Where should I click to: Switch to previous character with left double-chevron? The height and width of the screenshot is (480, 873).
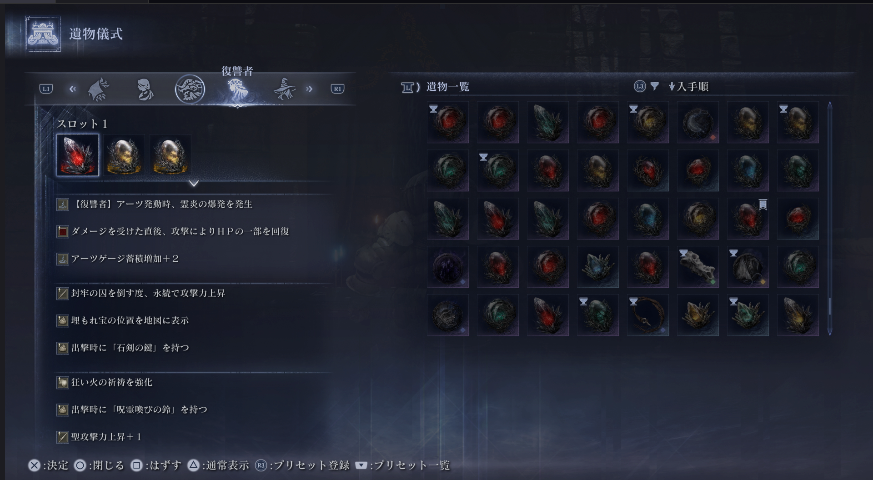click(x=73, y=89)
